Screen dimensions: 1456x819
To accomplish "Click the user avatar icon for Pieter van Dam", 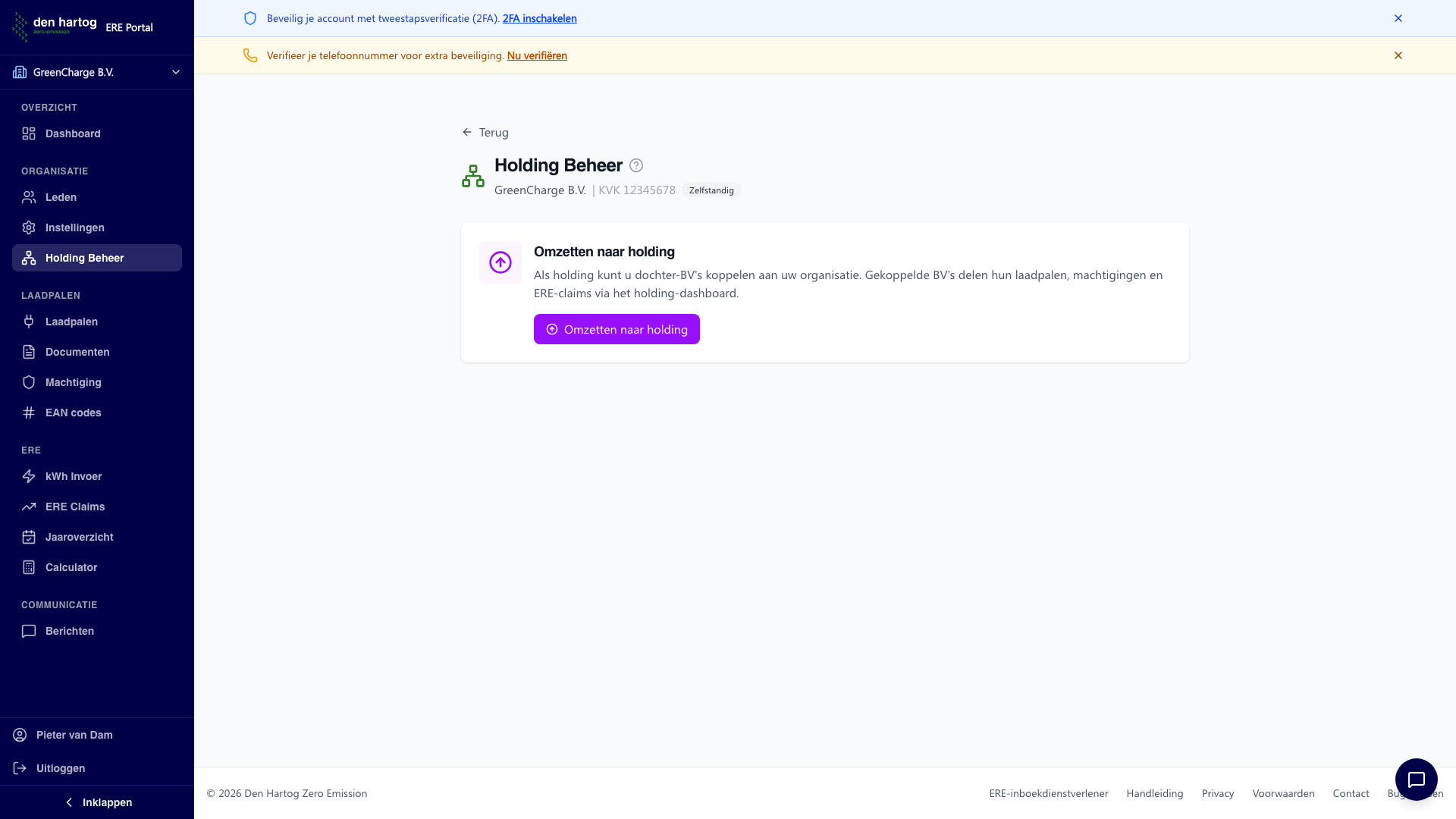I will point(20,735).
